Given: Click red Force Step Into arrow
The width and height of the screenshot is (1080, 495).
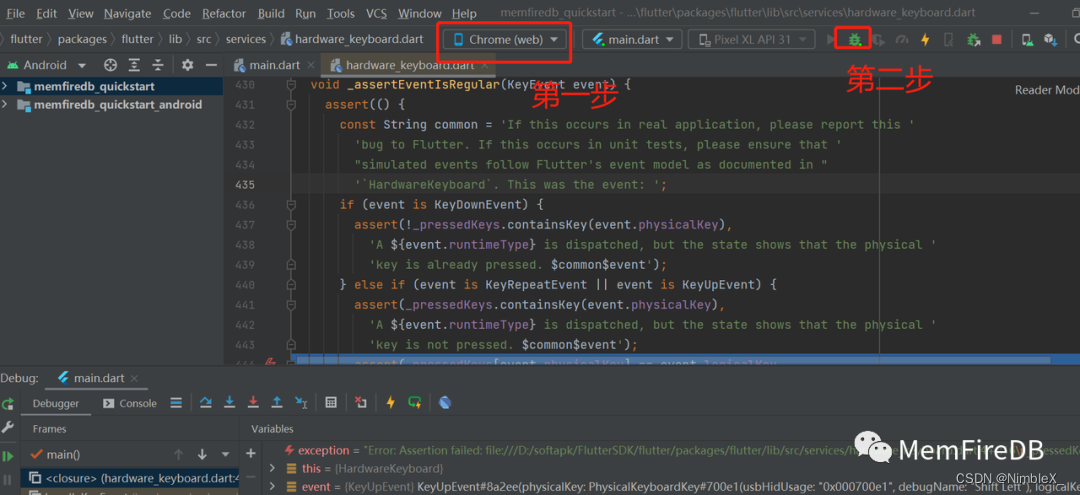Looking at the screenshot, I should click(253, 402).
